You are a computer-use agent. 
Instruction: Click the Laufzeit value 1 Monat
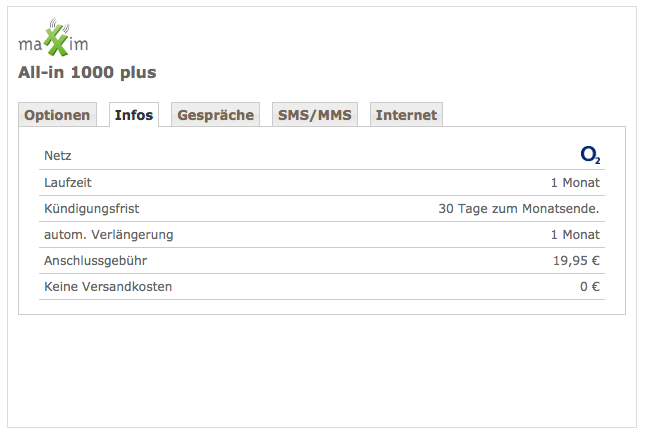coord(575,183)
